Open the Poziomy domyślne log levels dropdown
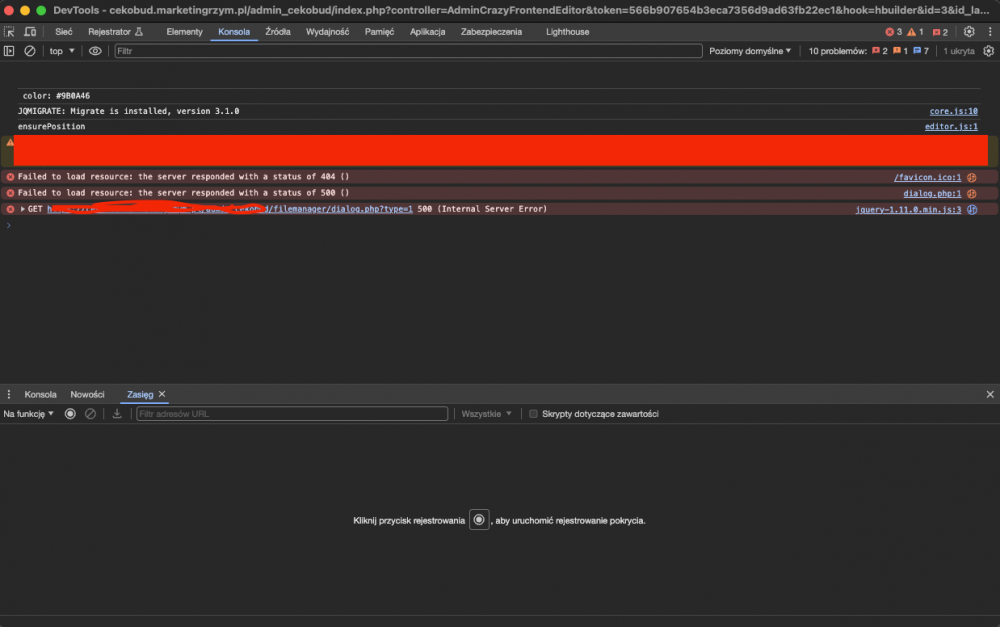 (750, 51)
